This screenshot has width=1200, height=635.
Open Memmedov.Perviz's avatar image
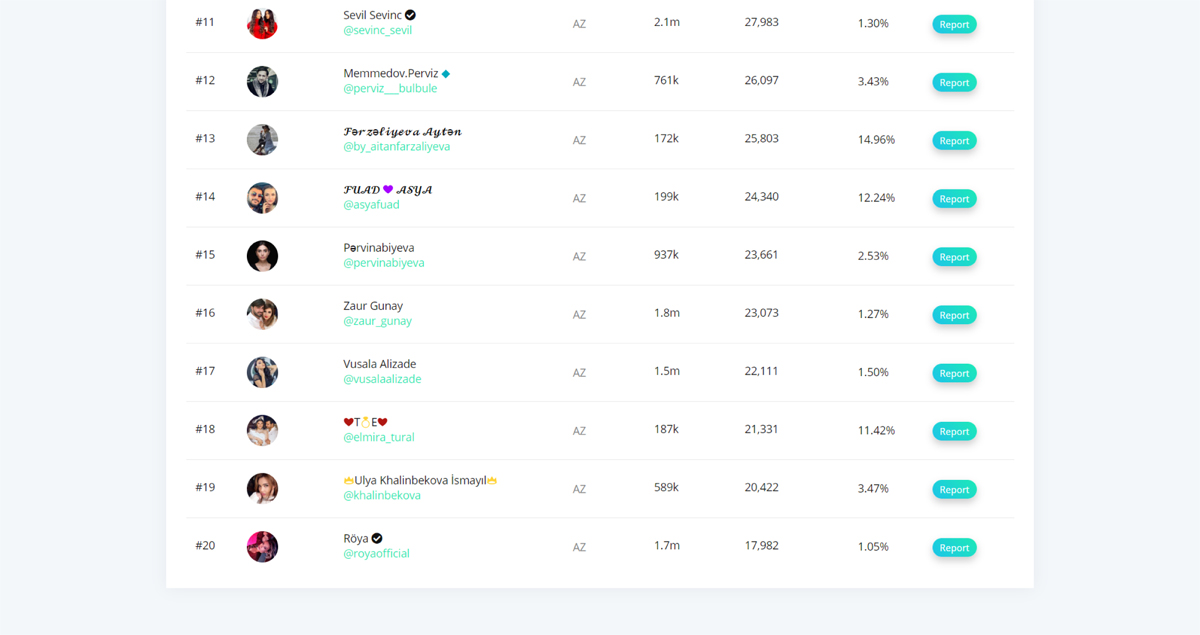262,82
